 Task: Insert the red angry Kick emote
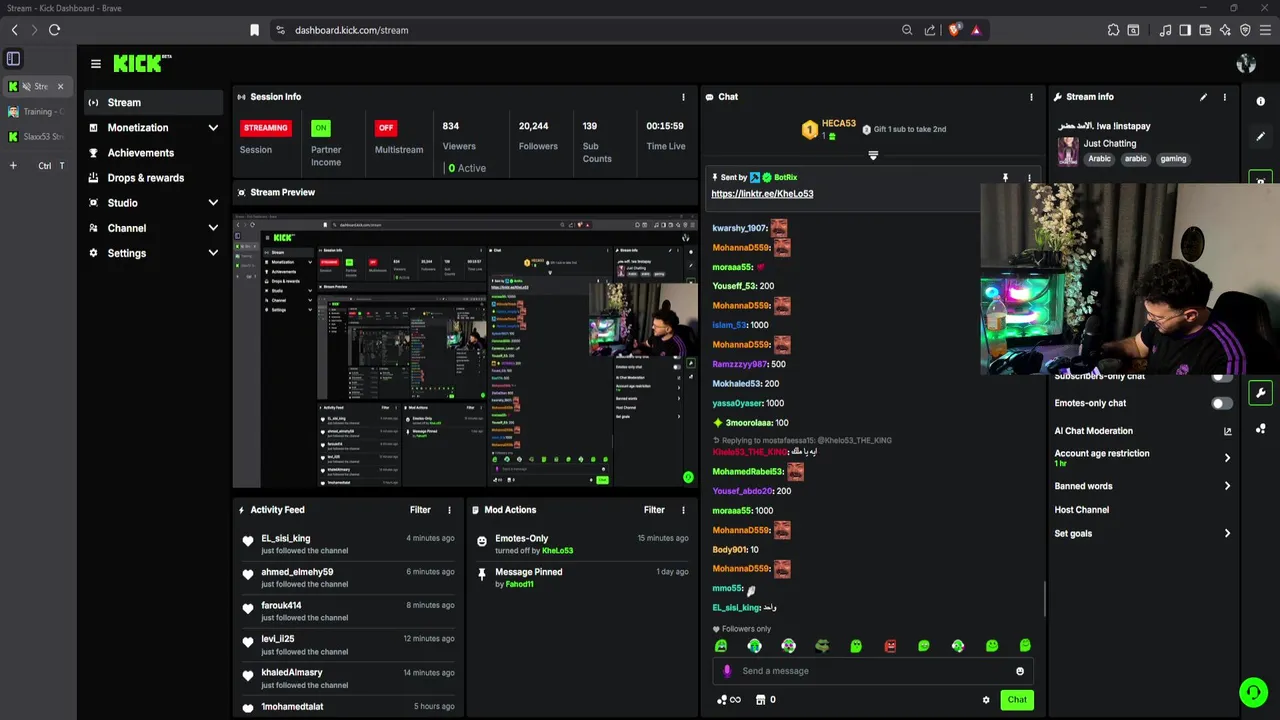click(890, 646)
